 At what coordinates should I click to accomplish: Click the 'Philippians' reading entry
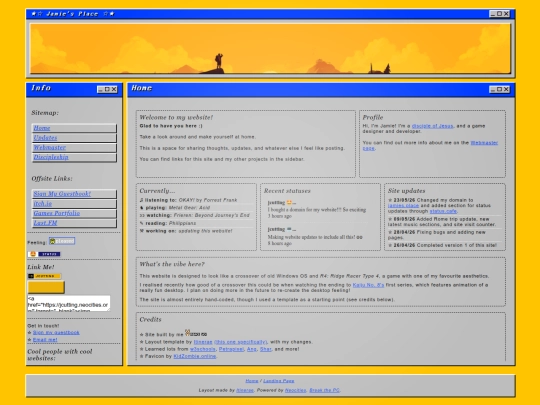point(183,223)
